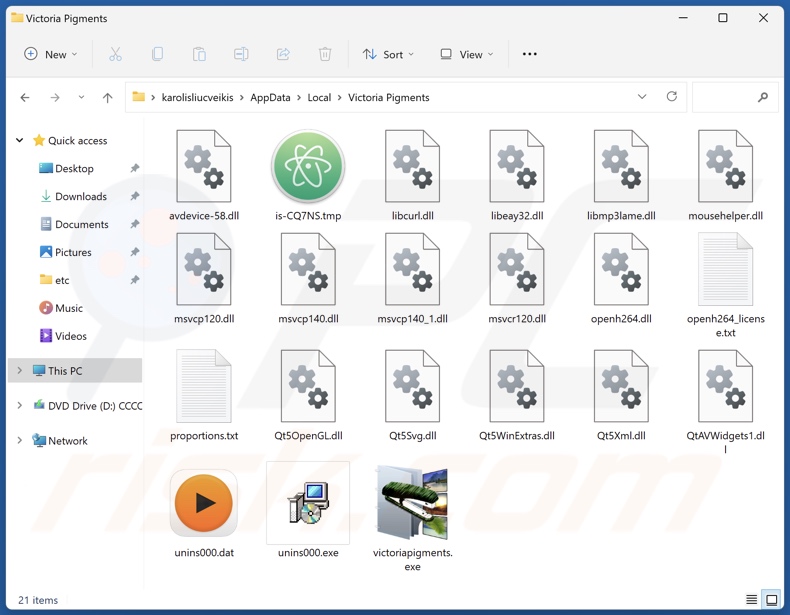Click the search magnifier icon

[763, 97]
